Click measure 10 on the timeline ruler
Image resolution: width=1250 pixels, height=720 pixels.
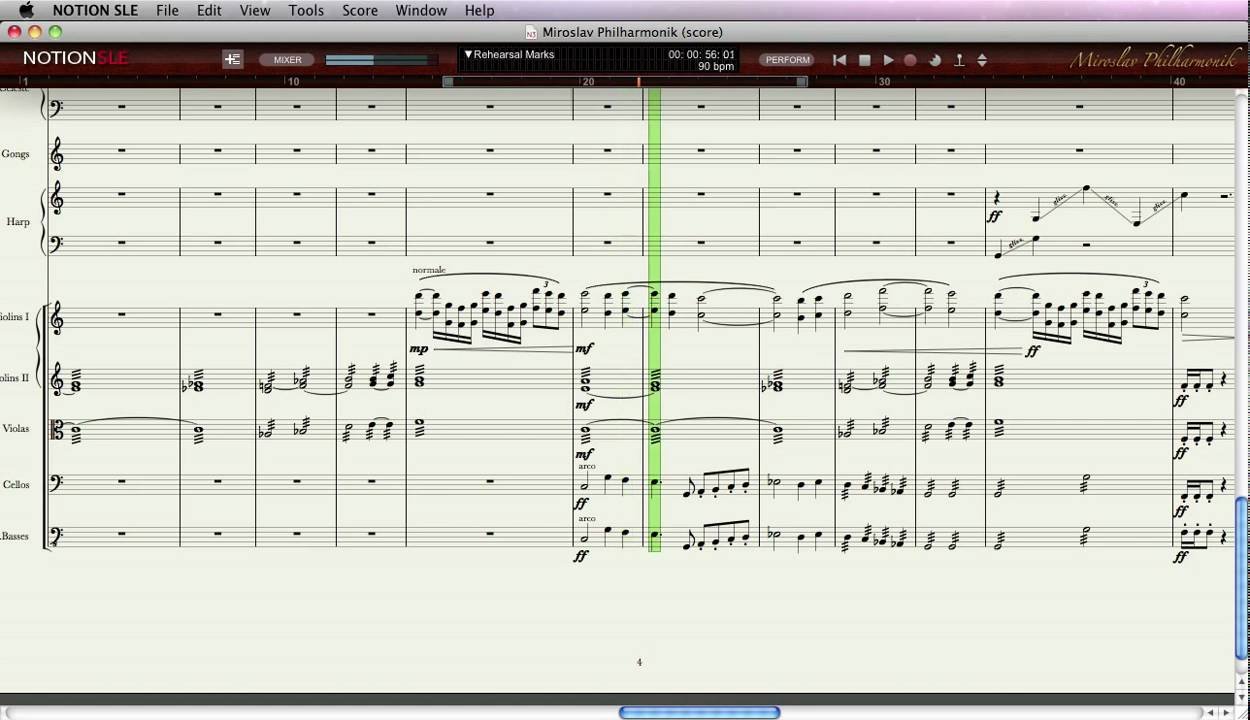pyautogui.click(x=293, y=82)
